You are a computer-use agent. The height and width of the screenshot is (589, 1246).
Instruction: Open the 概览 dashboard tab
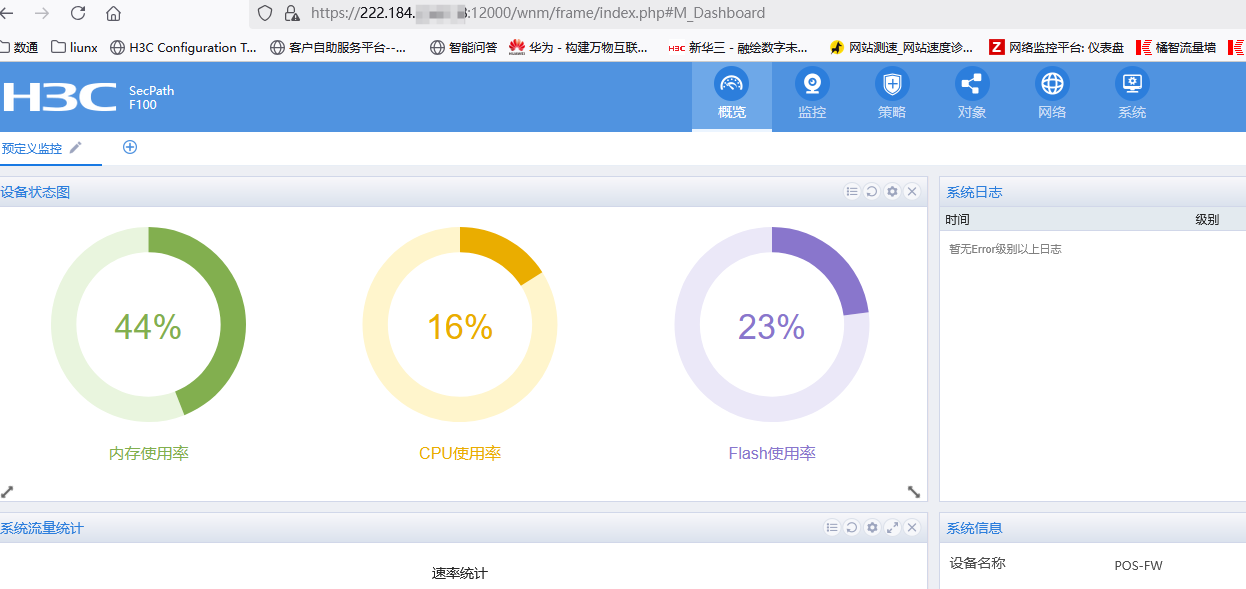(x=732, y=96)
